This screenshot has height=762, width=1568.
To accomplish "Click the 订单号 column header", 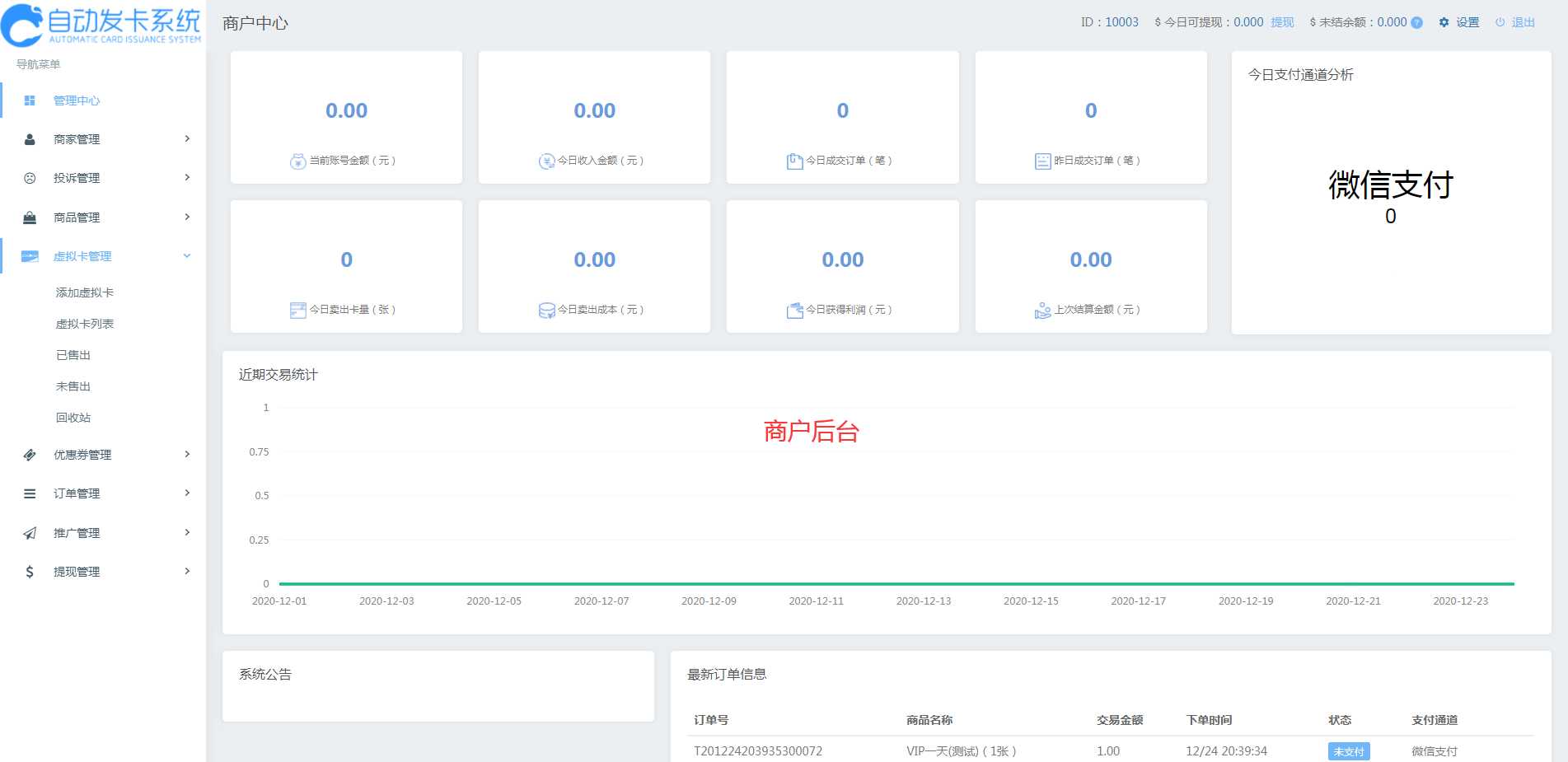I will click(711, 720).
